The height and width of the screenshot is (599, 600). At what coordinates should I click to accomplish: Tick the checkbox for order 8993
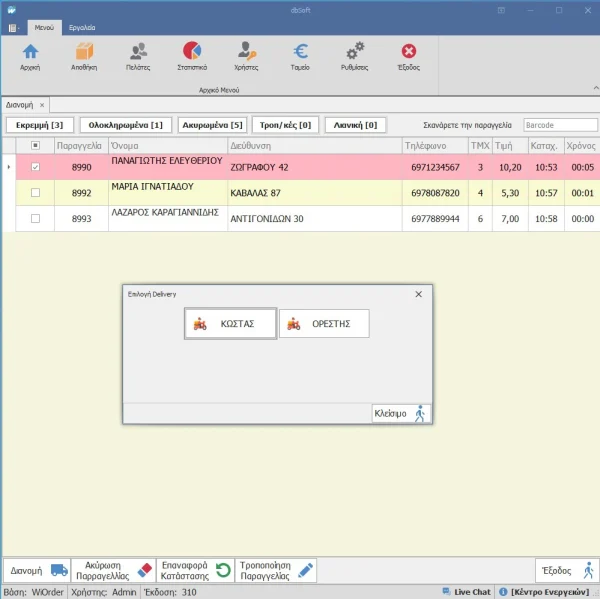[36, 218]
